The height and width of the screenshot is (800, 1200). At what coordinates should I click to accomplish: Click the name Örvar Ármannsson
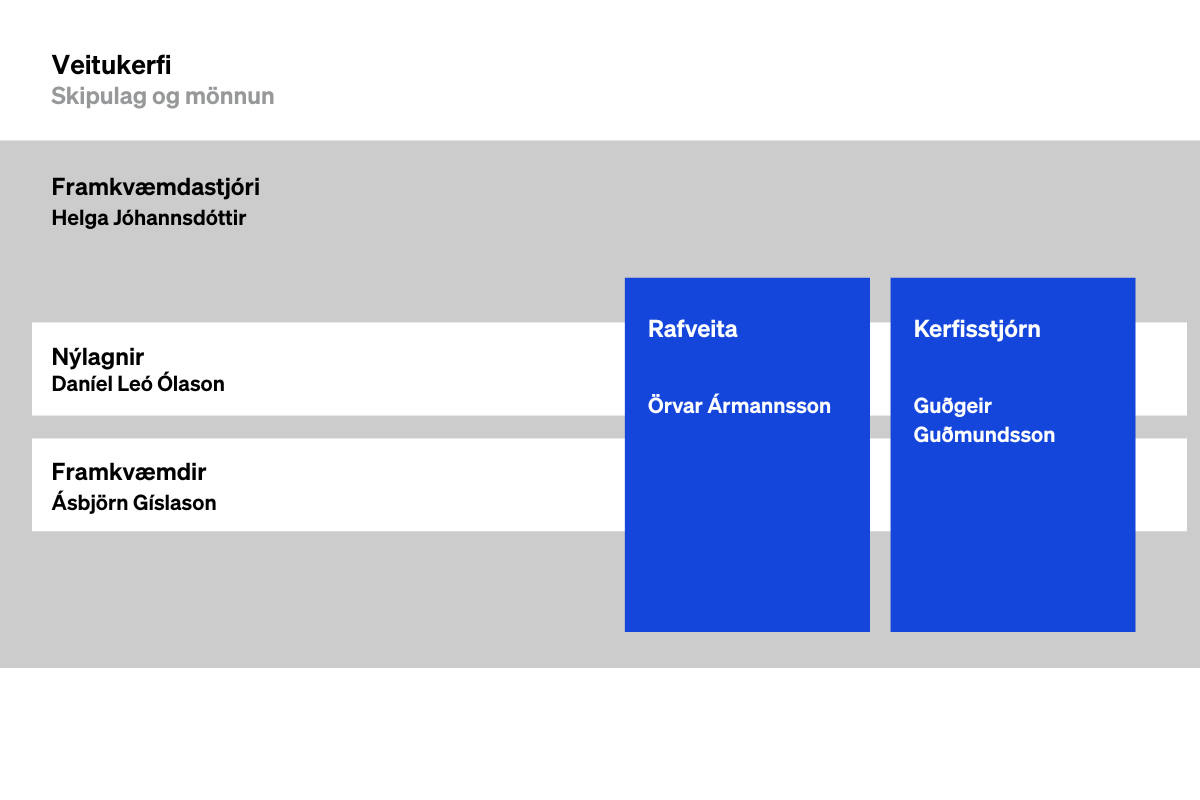pos(739,406)
